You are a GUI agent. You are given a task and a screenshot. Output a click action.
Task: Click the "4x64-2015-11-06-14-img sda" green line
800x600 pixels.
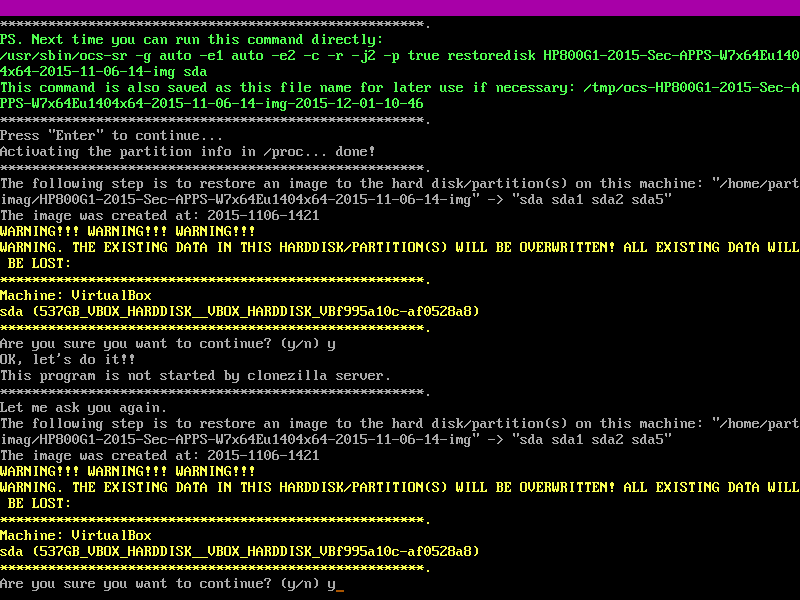coord(104,72)
